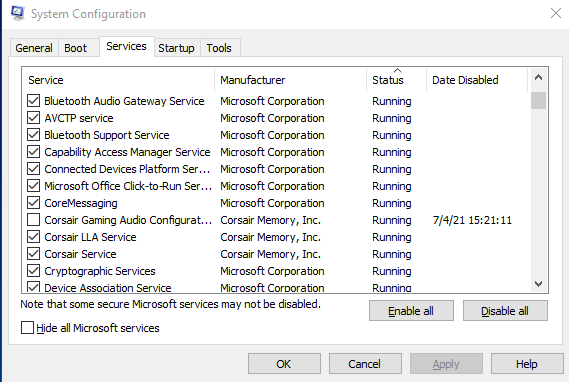The height and width of the screenshot is (382, 569).
Task: Select the Services tab
Action: pos(127,46)
